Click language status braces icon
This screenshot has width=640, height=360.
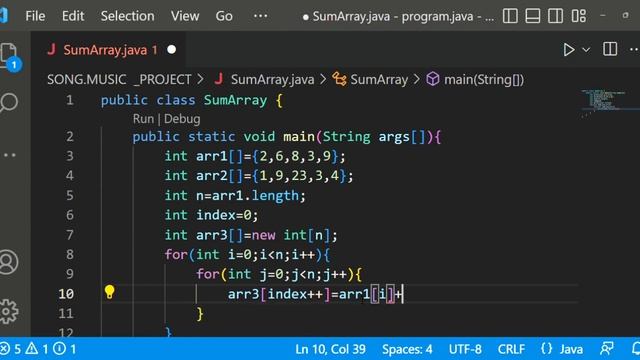coord(546,349)
